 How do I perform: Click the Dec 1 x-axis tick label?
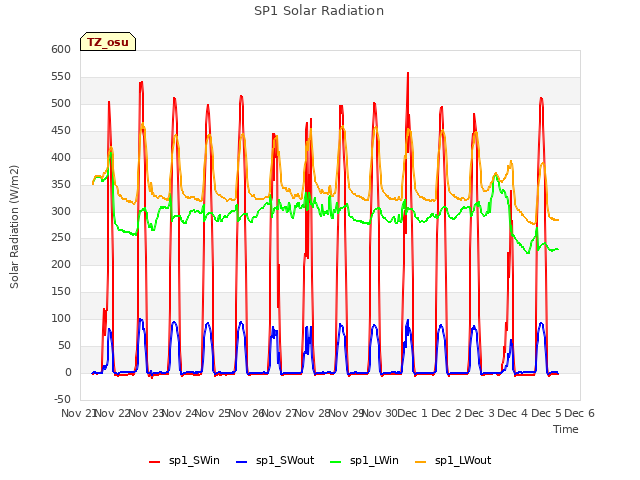click(x=412, y=413)
